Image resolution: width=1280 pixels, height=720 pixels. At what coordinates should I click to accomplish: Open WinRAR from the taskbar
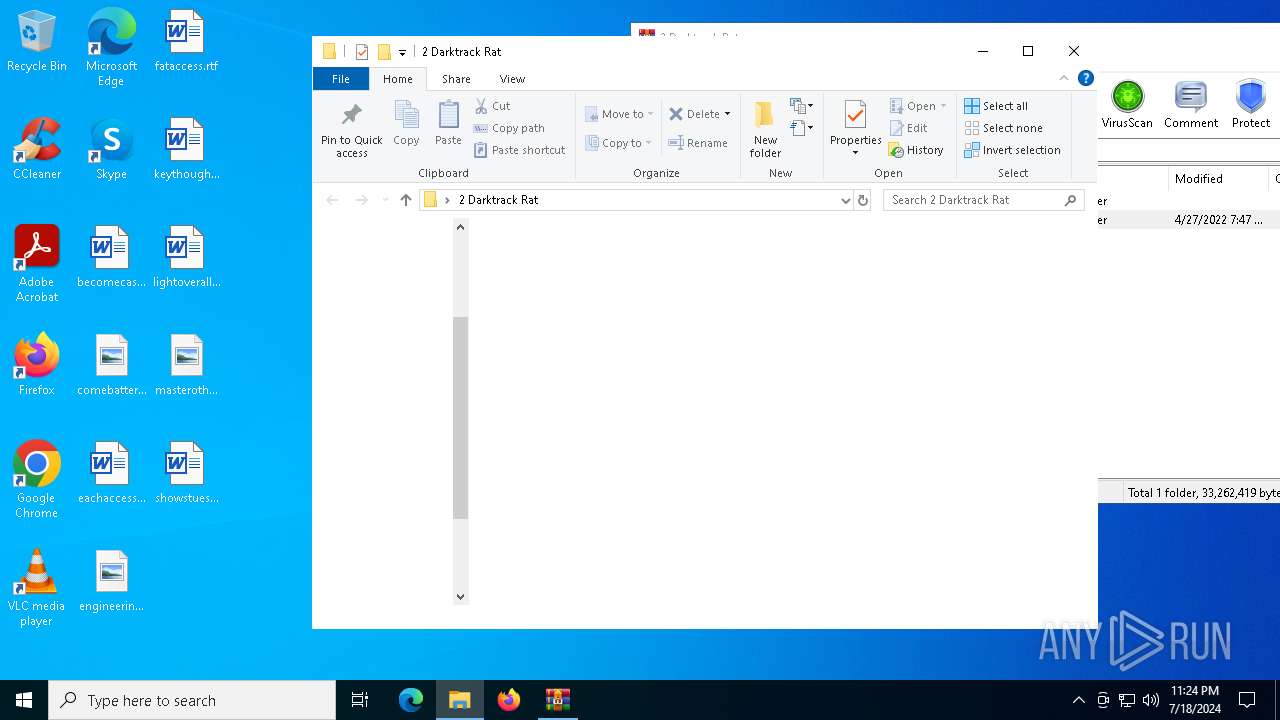pos(557,700)
